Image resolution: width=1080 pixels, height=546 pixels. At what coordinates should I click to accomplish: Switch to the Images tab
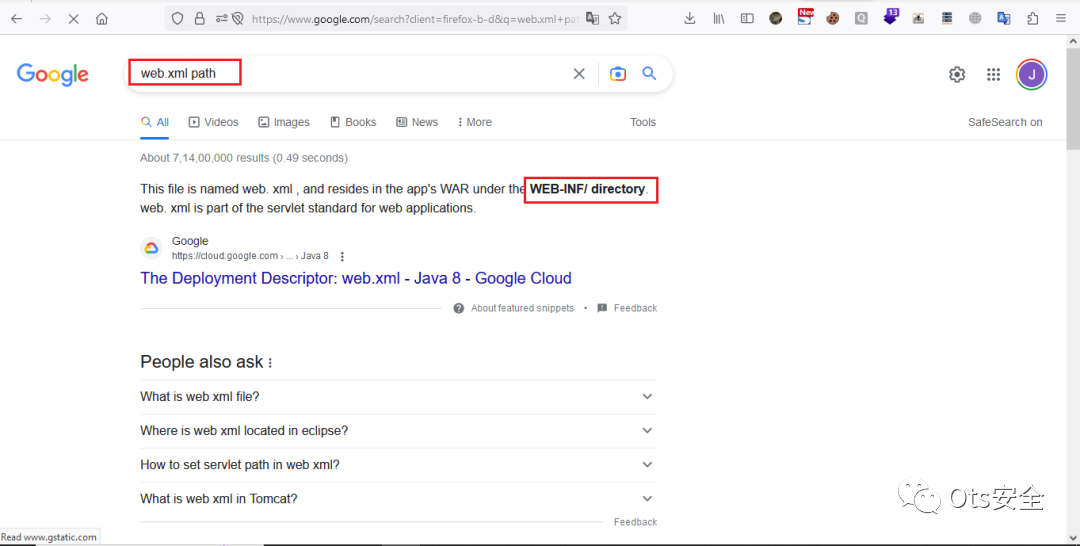[x=284, y=122]
